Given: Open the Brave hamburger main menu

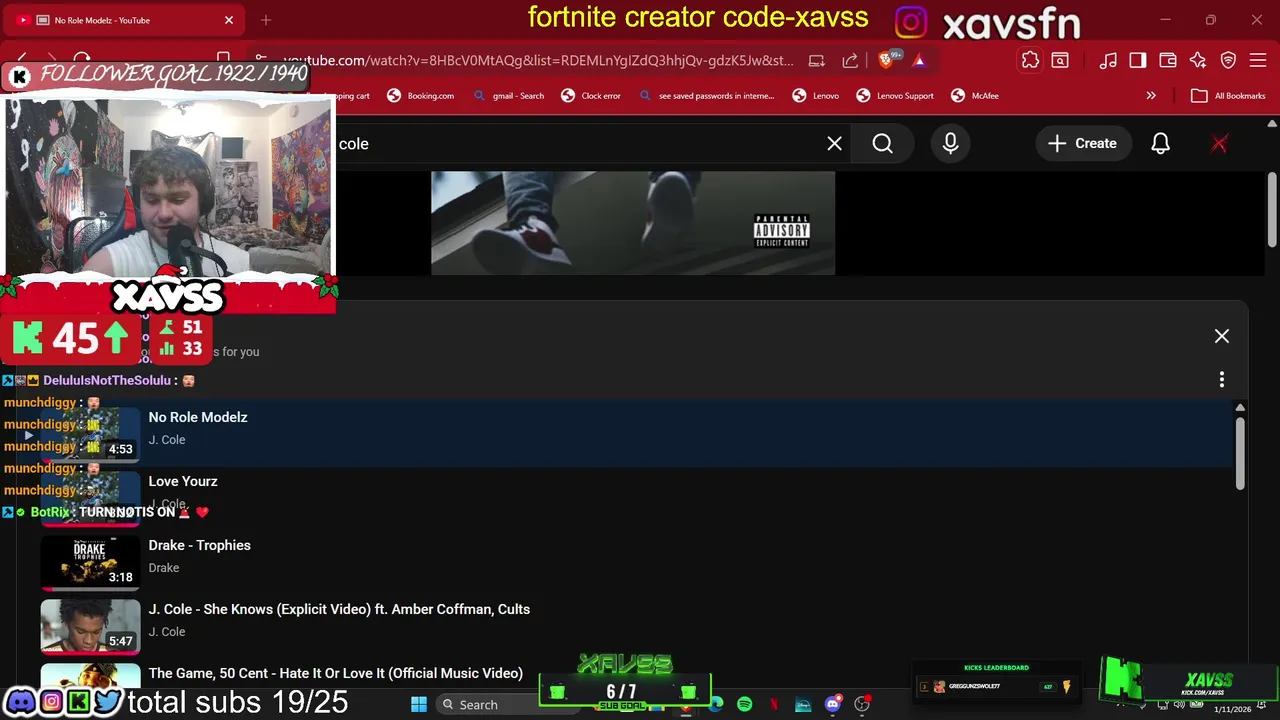Looking at the screenshot, I should click(x=1258, y=60).
